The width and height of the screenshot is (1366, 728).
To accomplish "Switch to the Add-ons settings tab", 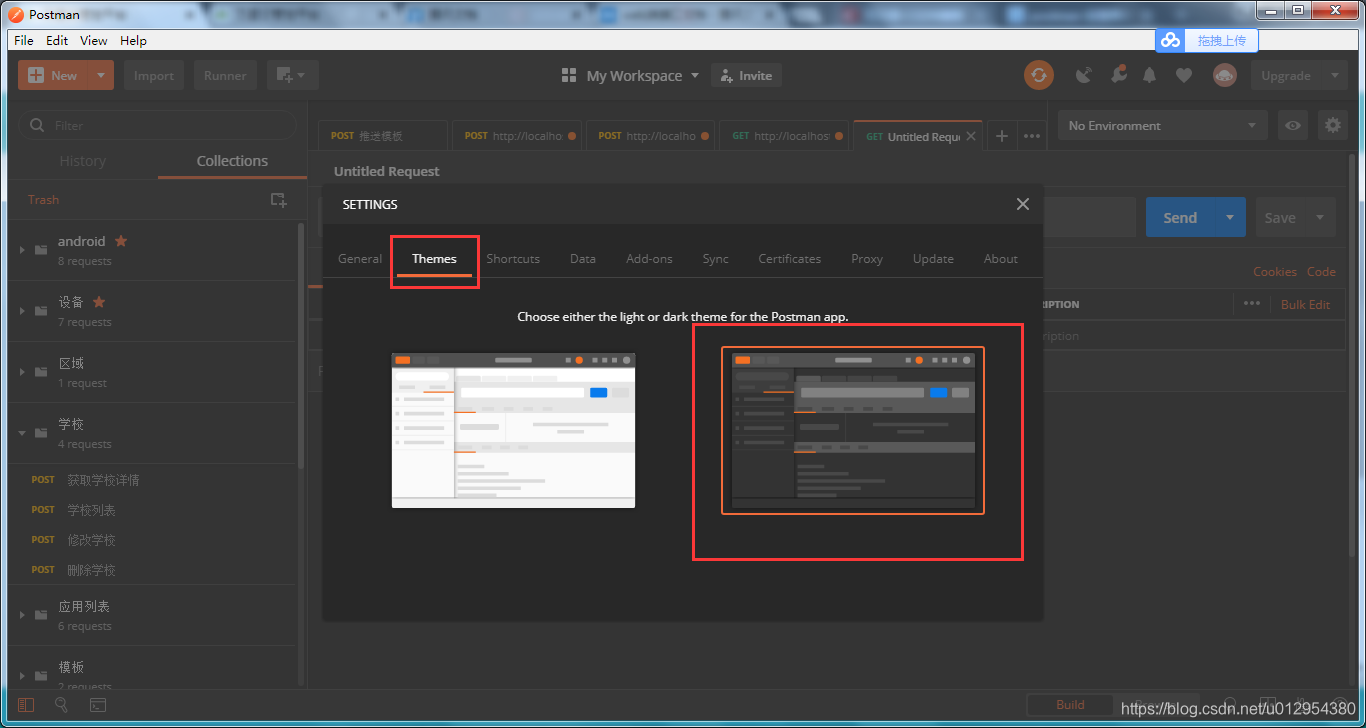I will pos(649,258).
